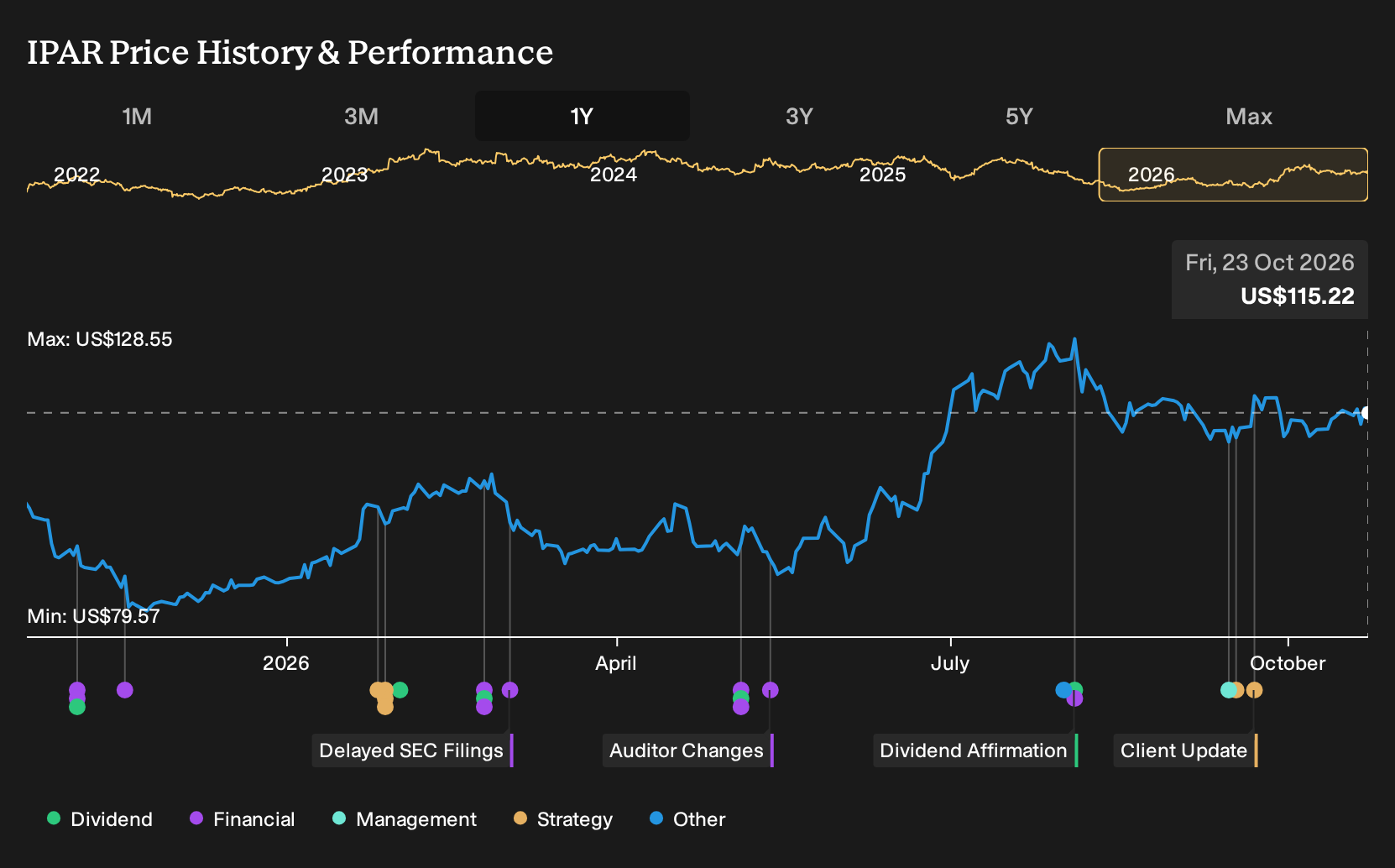Click the lone purple dot left of the 2026 axis label
This screenshot has height=868, width=1395.
(x=125, y=690)
